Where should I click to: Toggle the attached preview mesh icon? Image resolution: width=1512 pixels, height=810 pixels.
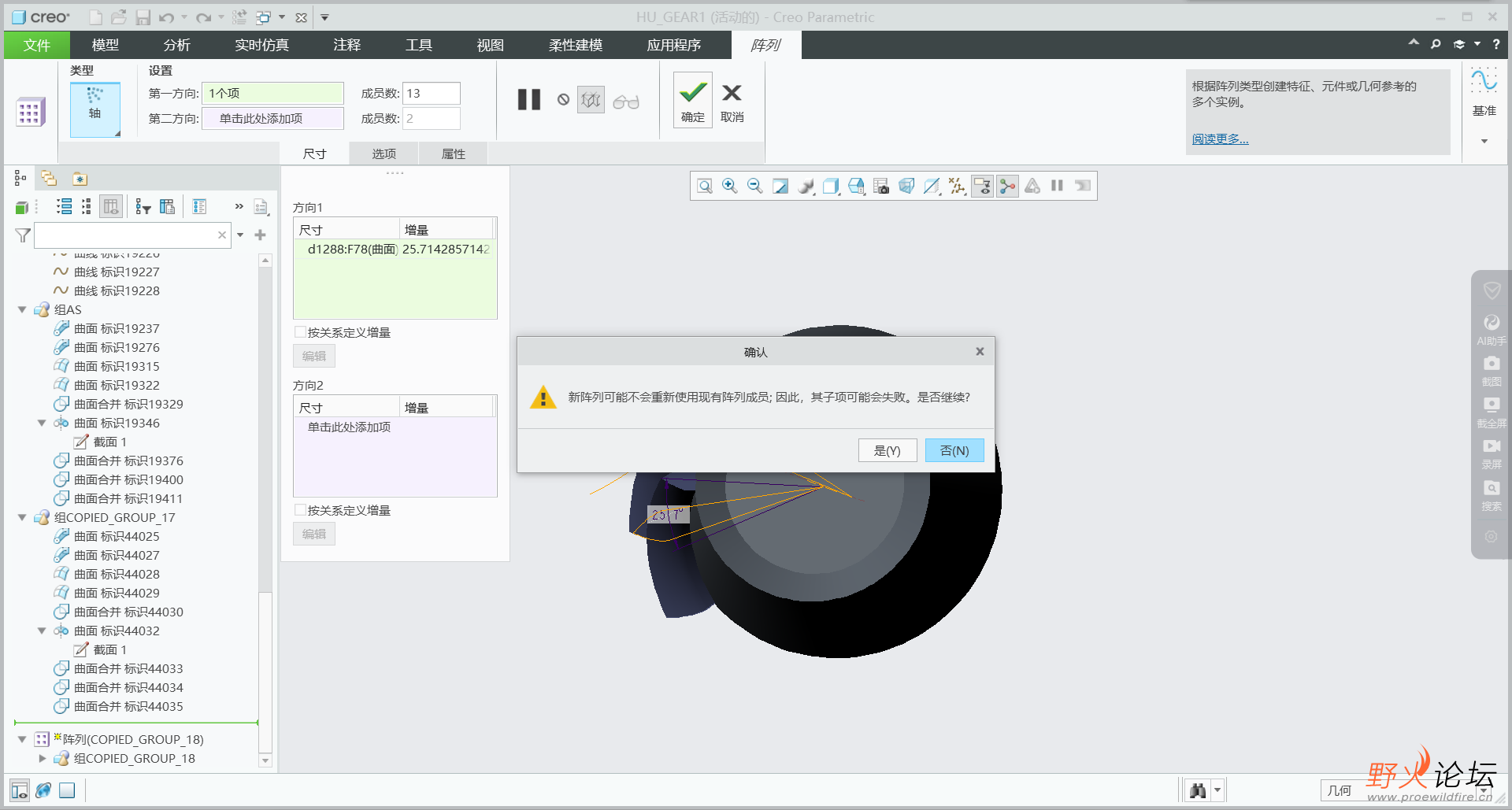[x=591, y=100]
